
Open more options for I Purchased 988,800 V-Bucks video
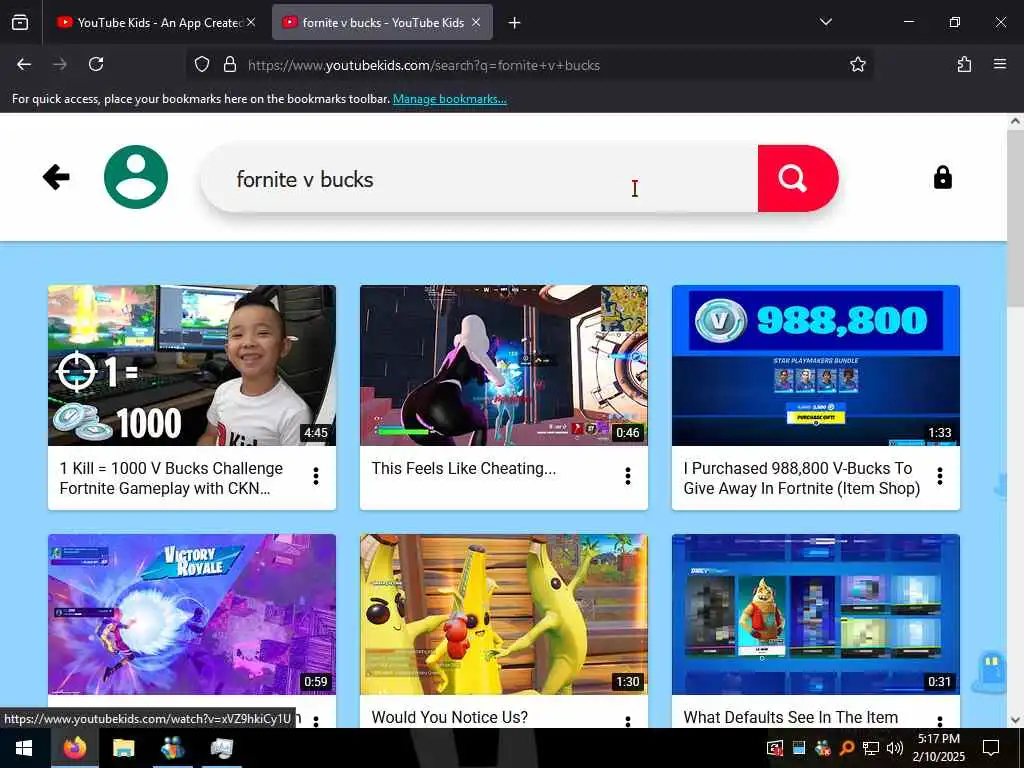[940, 476]
